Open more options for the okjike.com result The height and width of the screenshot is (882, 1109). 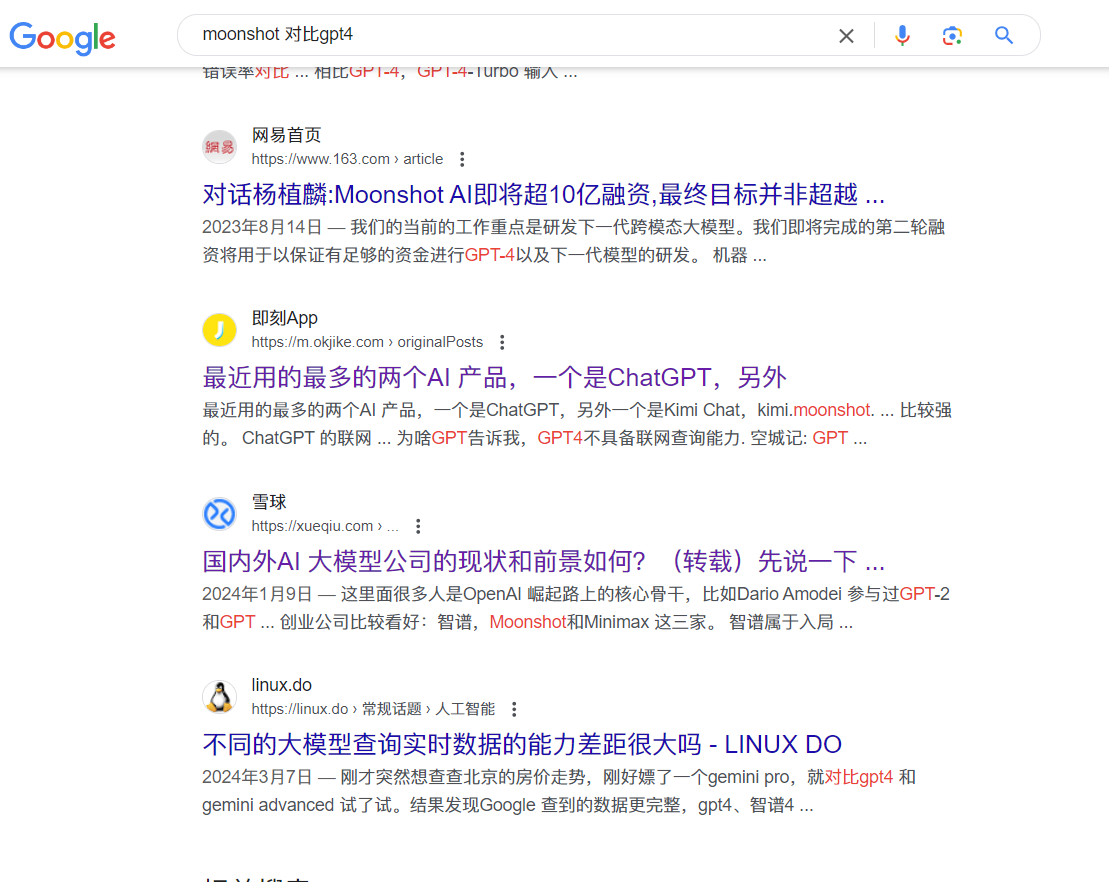tap(502, 342)
